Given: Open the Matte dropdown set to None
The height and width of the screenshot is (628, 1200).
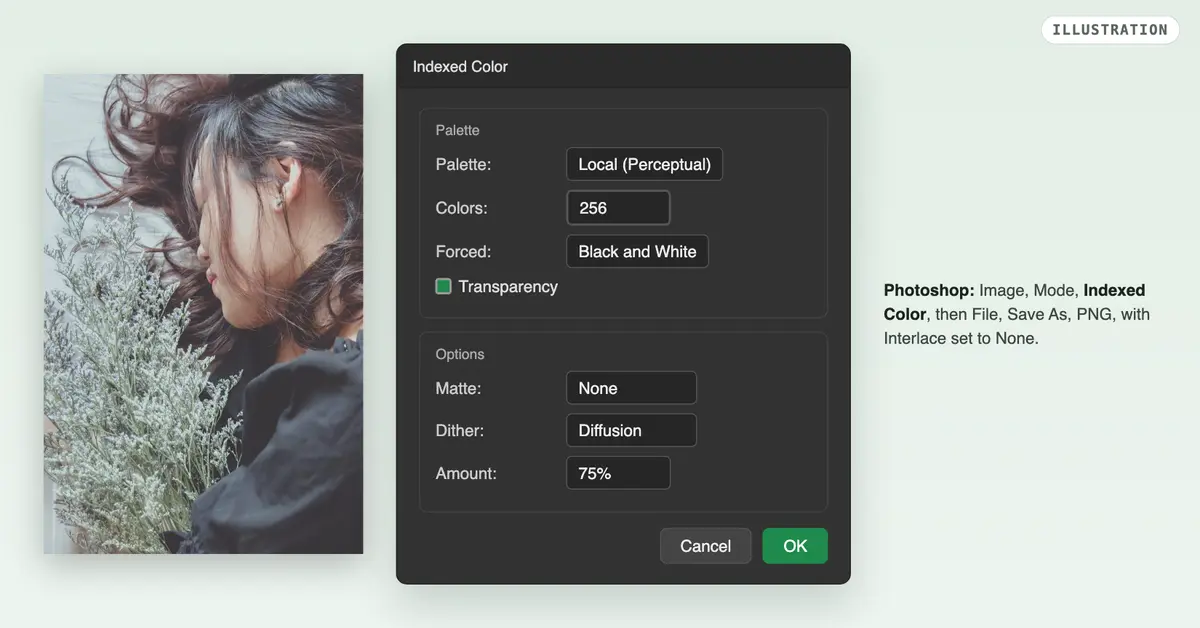Looking at the screenshot, I should coord(631,388).
